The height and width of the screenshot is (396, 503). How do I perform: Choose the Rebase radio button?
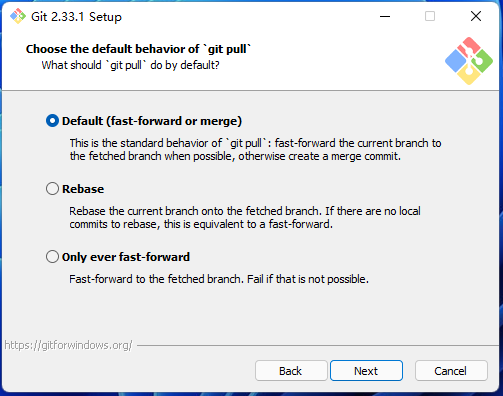point(52,189)
